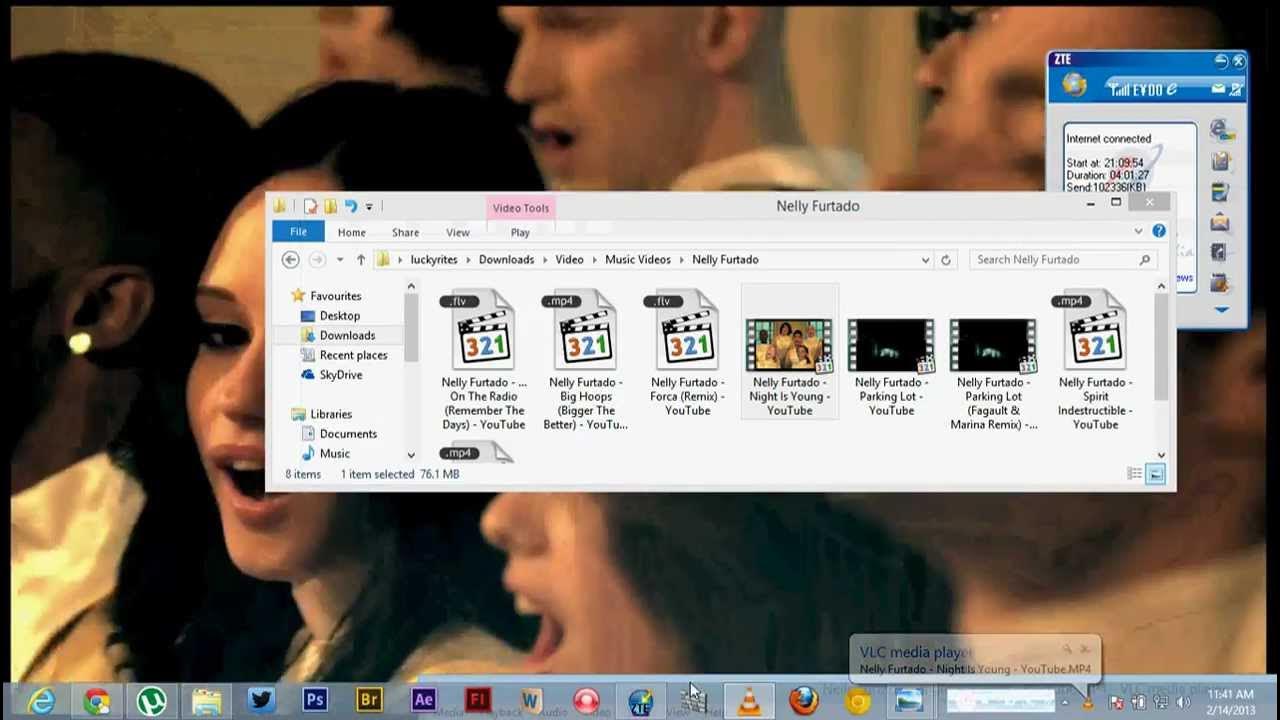Switch to the Share ribbon tab

(x=405, y=232)
